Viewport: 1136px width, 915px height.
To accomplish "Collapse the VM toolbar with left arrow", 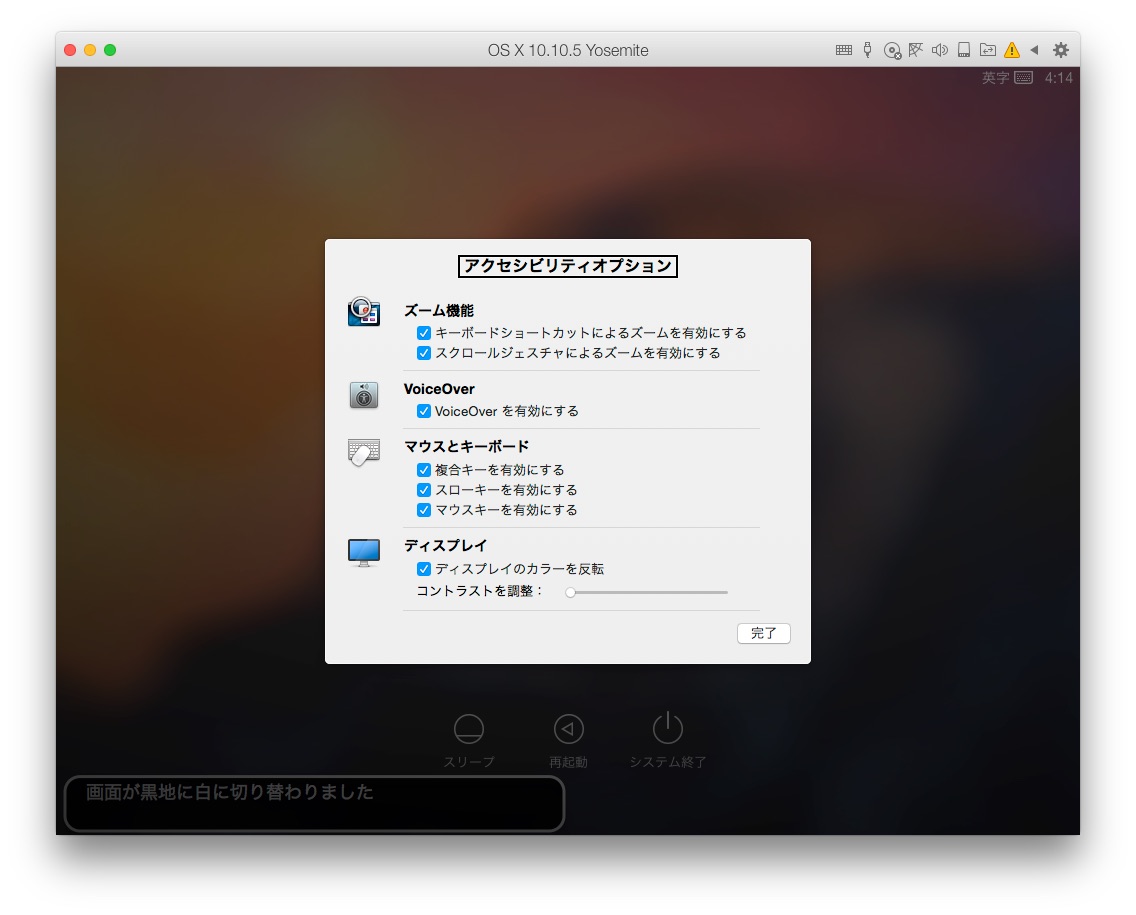I will tap(1035, 50).
